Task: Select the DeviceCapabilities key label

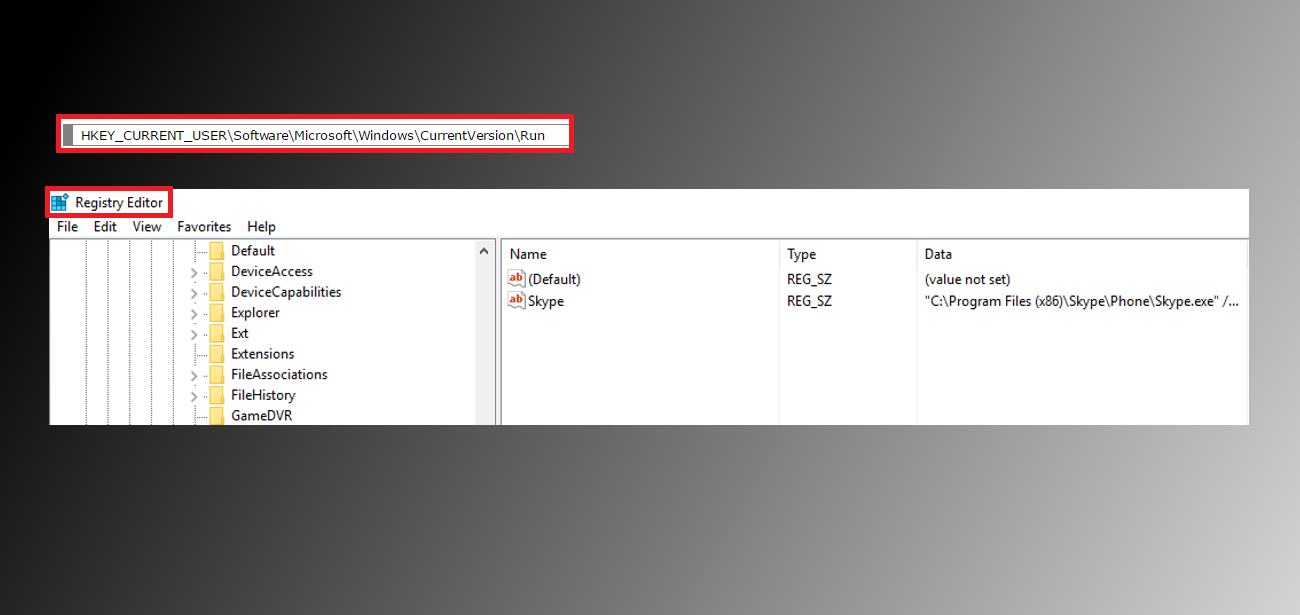Action: coord(286,292)
